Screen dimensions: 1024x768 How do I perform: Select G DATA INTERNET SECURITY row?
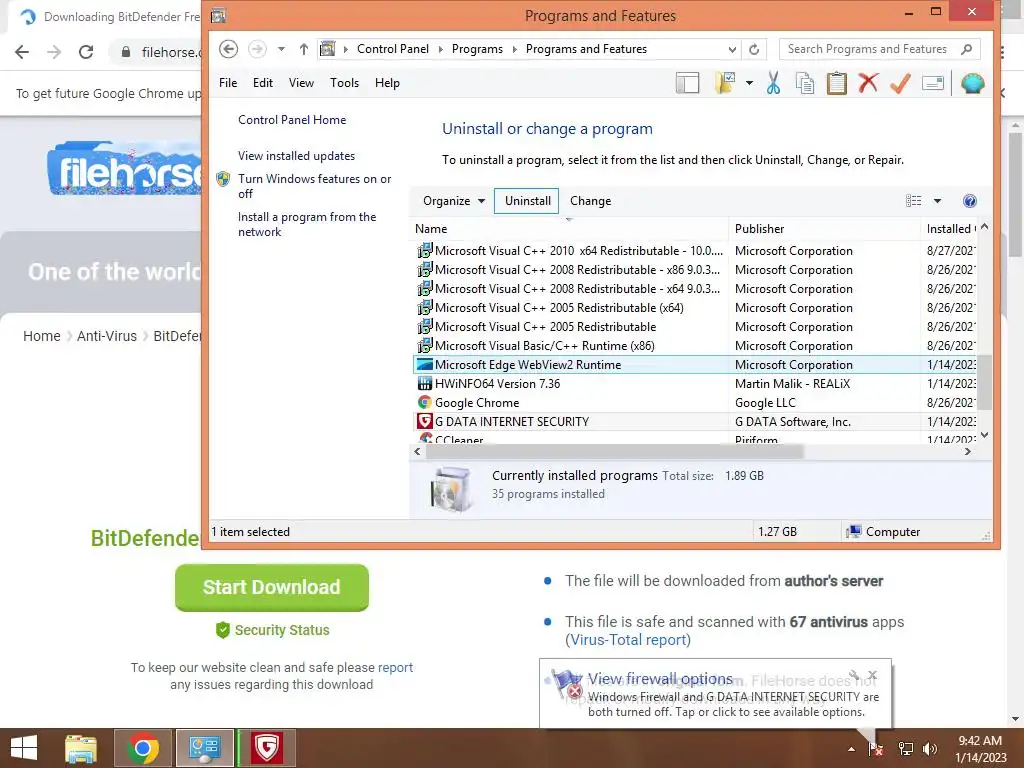point(695,421)
